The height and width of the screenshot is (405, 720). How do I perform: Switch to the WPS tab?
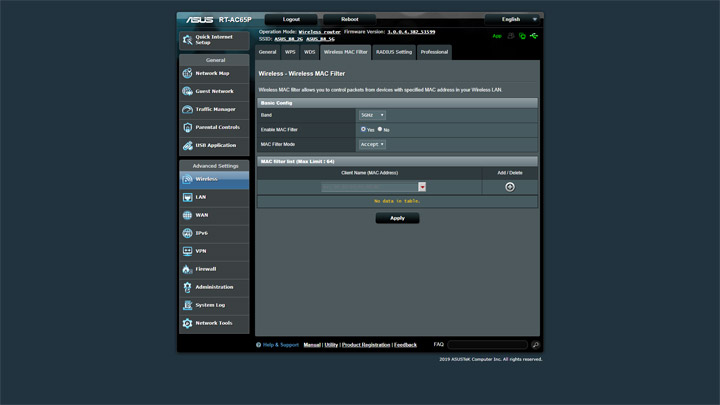click(x=290, y=52)
